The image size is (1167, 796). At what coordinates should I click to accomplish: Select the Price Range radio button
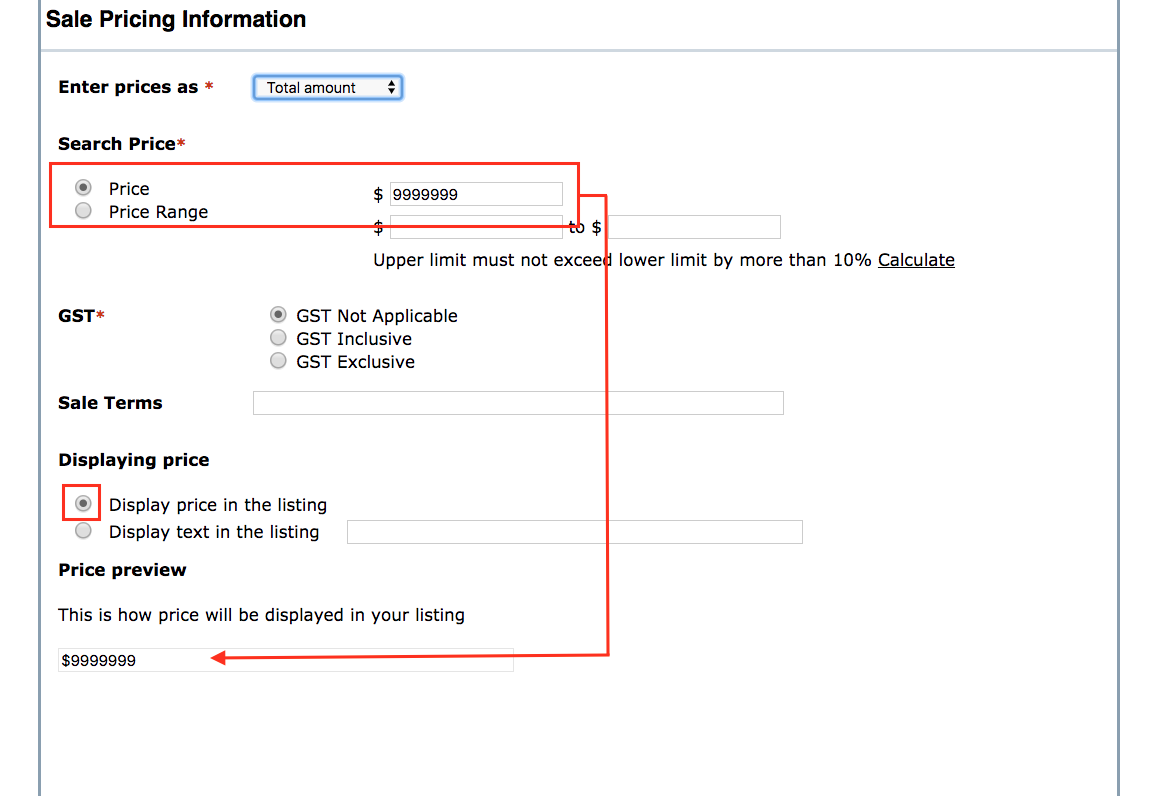[x=84, y=211]
